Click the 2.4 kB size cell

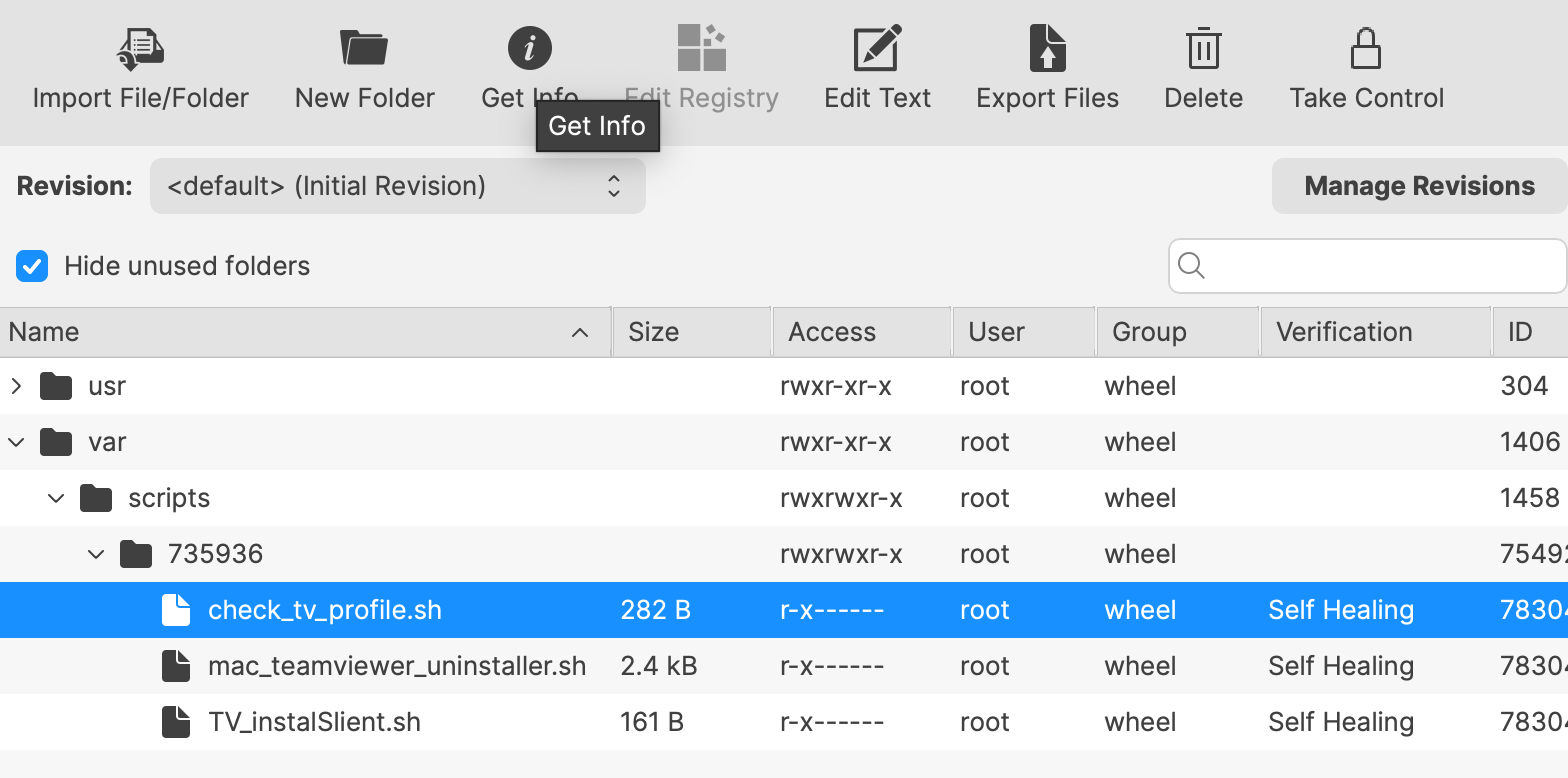click(659, 666)
